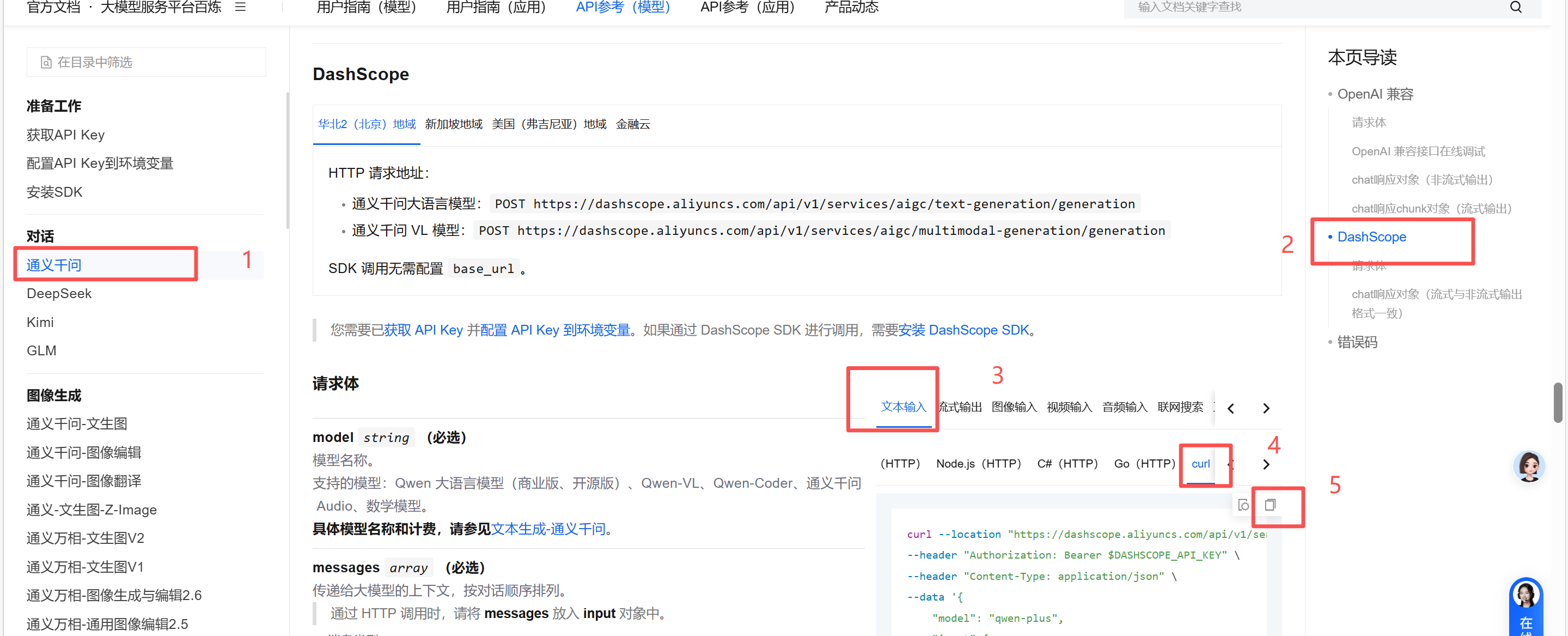1568x636 pixels.
Task: Open 文本生成-通义千问 link
Action: click(x=548, y=529)
